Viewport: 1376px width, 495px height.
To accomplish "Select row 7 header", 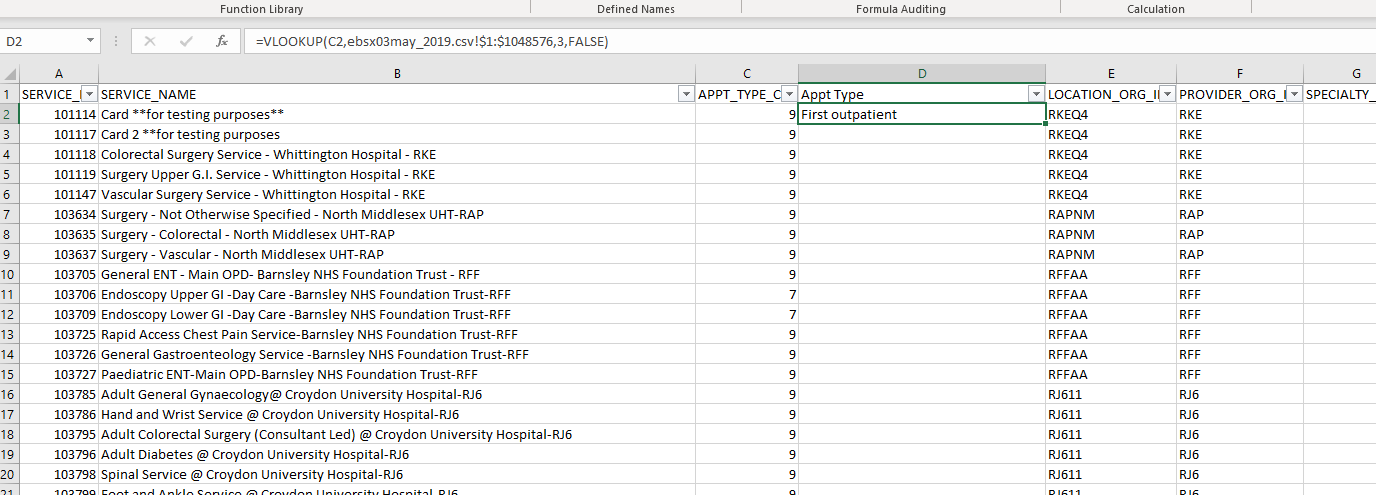I will coord(10,214).
